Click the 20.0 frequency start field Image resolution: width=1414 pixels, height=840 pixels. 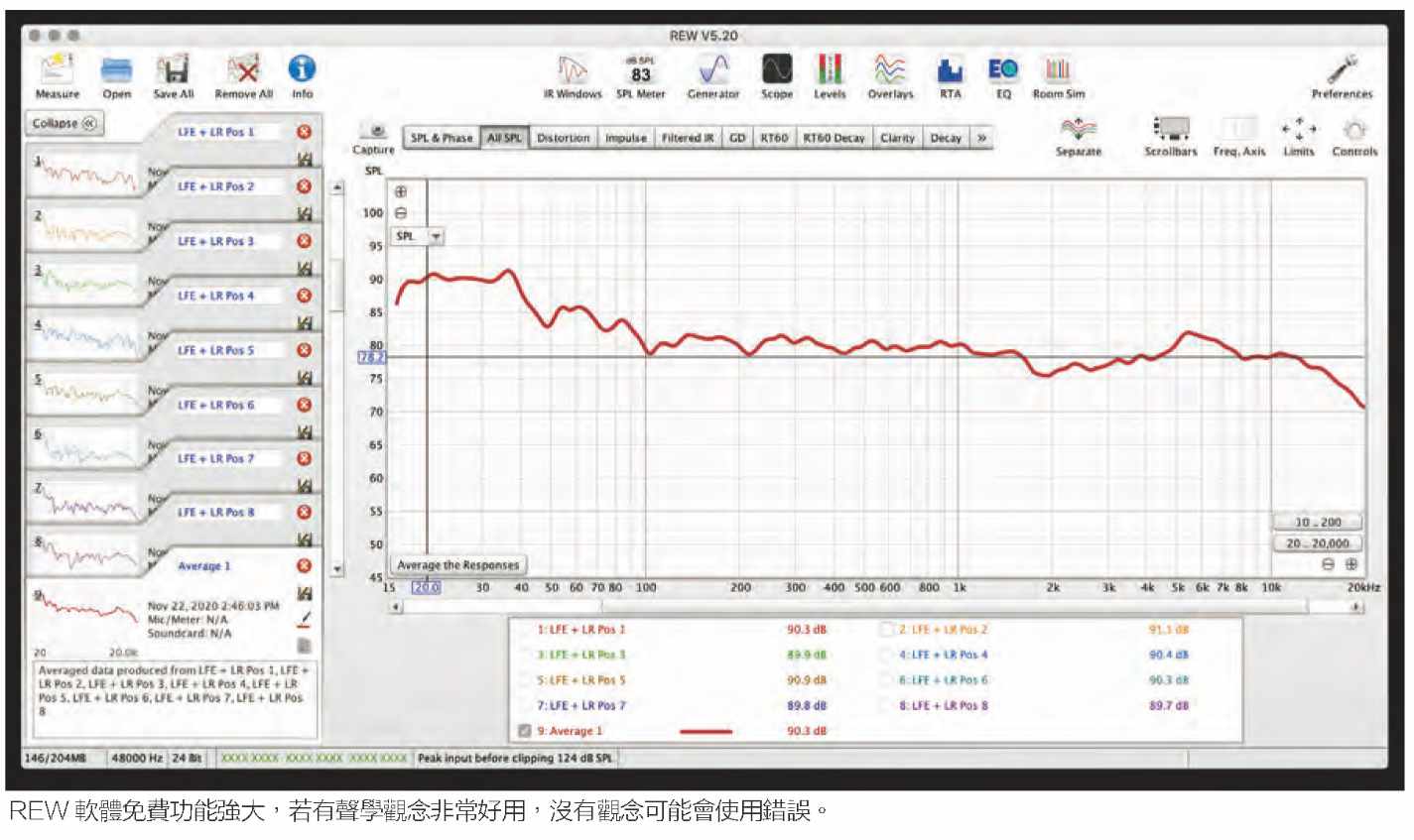click(x=426, y=587)
